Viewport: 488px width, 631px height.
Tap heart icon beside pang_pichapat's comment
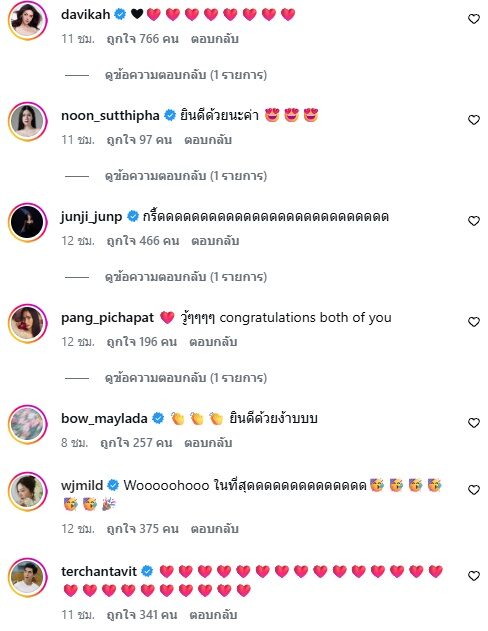(x=474, y=322)
